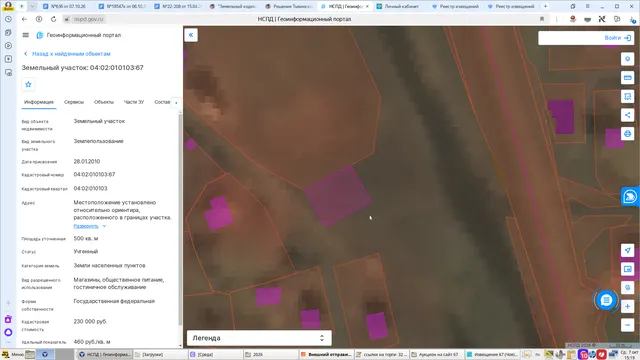
Task: Open the area selection map tool
Action: (627, 96)
